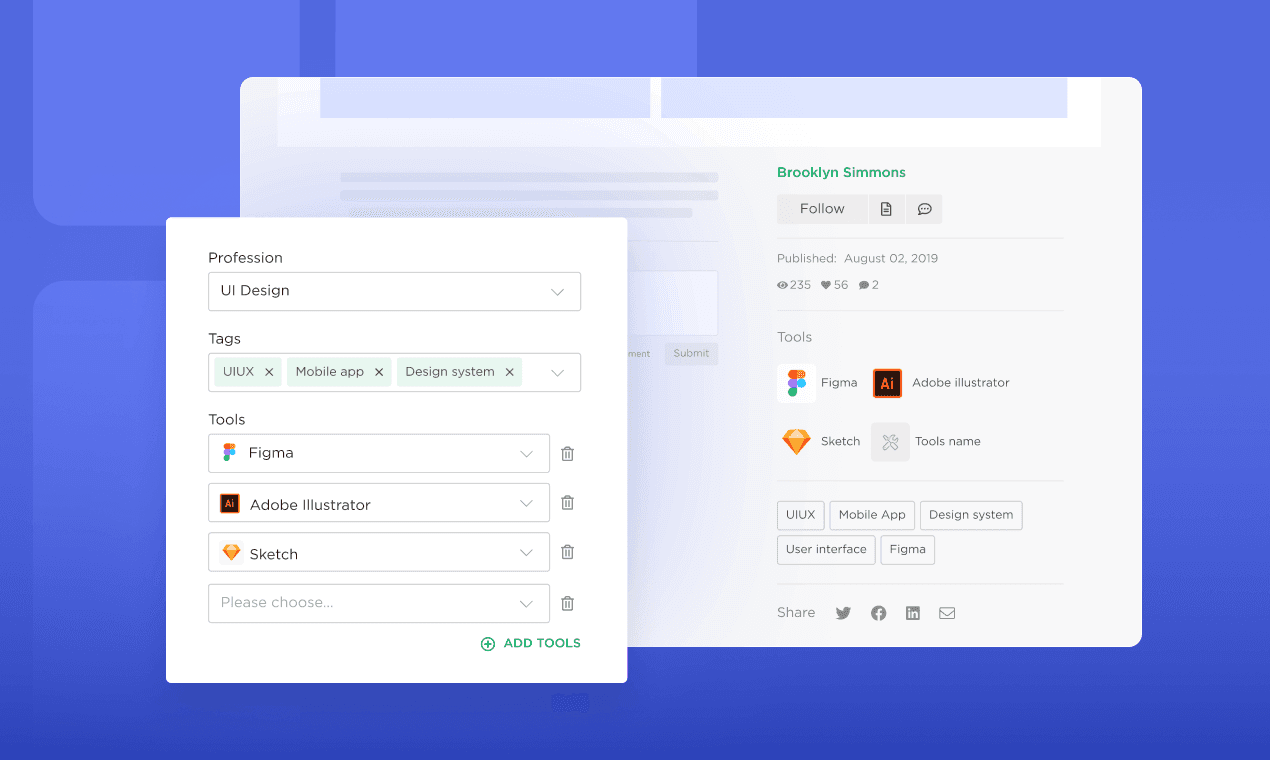Viewport: 1270px width, 760px height.
Task: Click trash icon next to Adobe Illustrator
Action: (567, 503)
